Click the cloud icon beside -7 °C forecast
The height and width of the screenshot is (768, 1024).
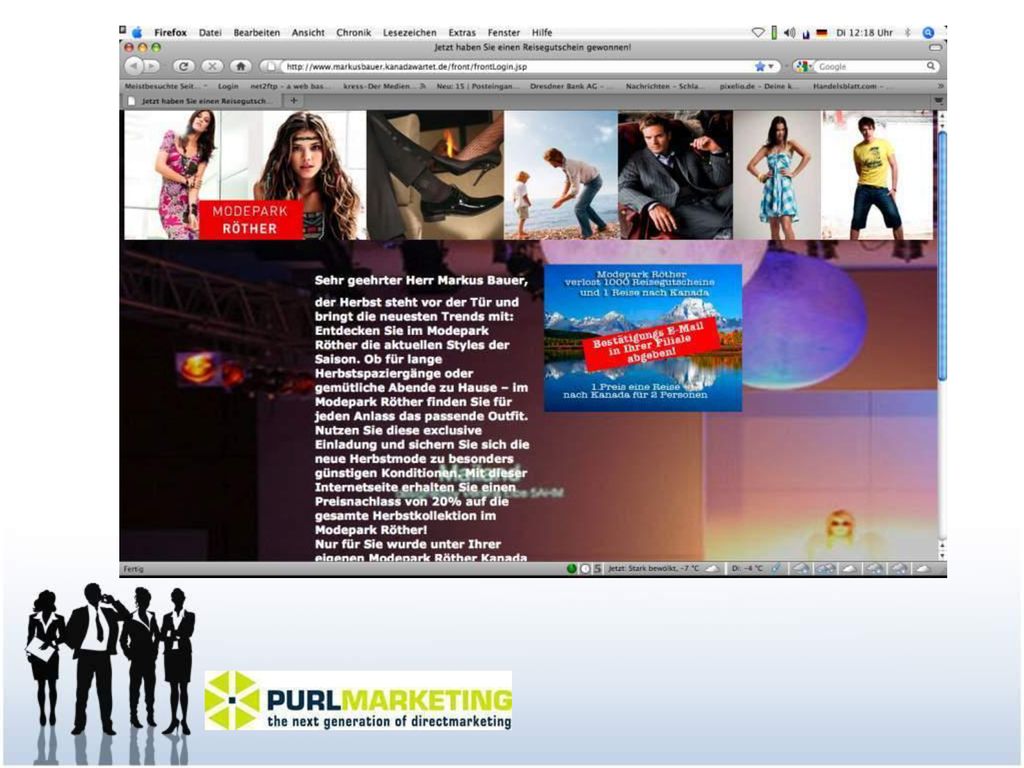point(712,569)
